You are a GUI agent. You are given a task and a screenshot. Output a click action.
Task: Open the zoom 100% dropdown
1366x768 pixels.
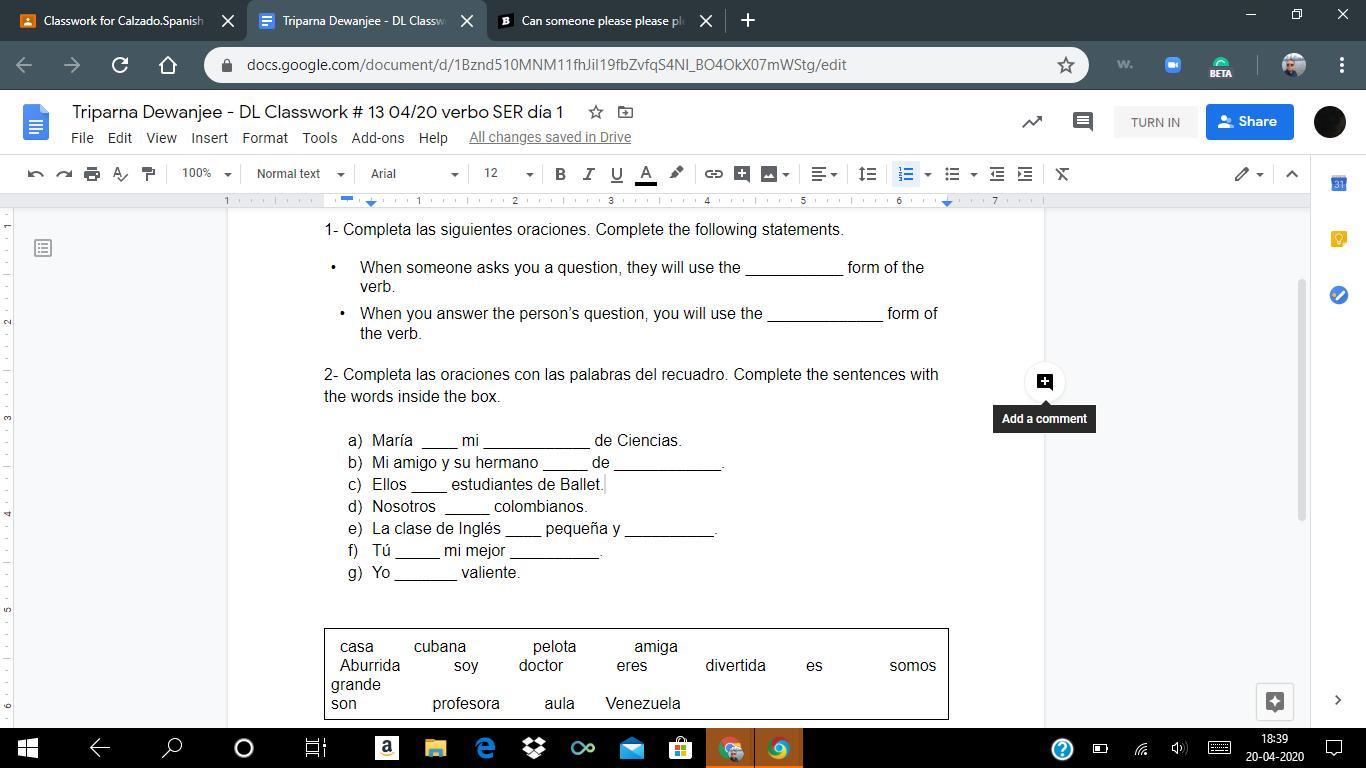point(206,174)
